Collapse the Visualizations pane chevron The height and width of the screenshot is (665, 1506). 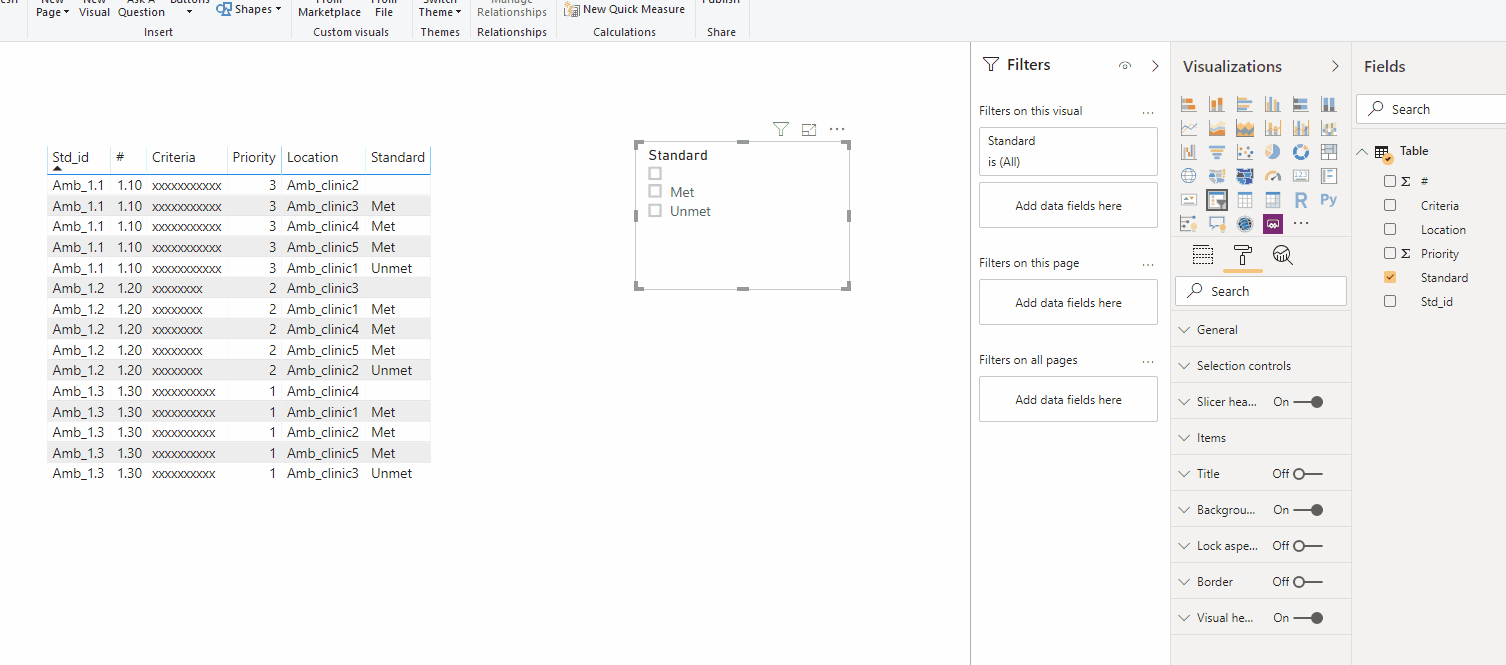(1335, 66)
